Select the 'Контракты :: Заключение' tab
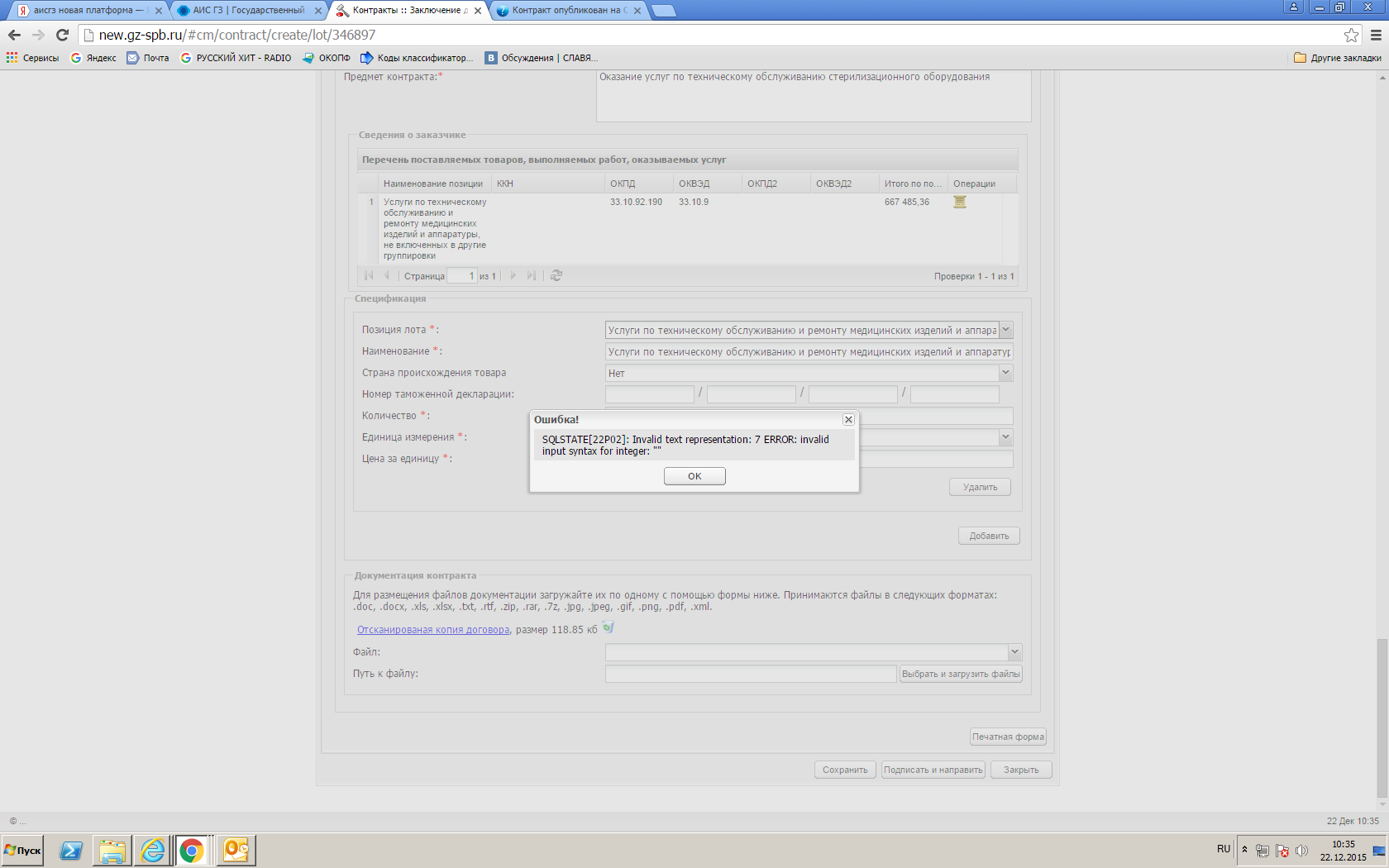The image size is (1389, 868). (x=408, y=11)
